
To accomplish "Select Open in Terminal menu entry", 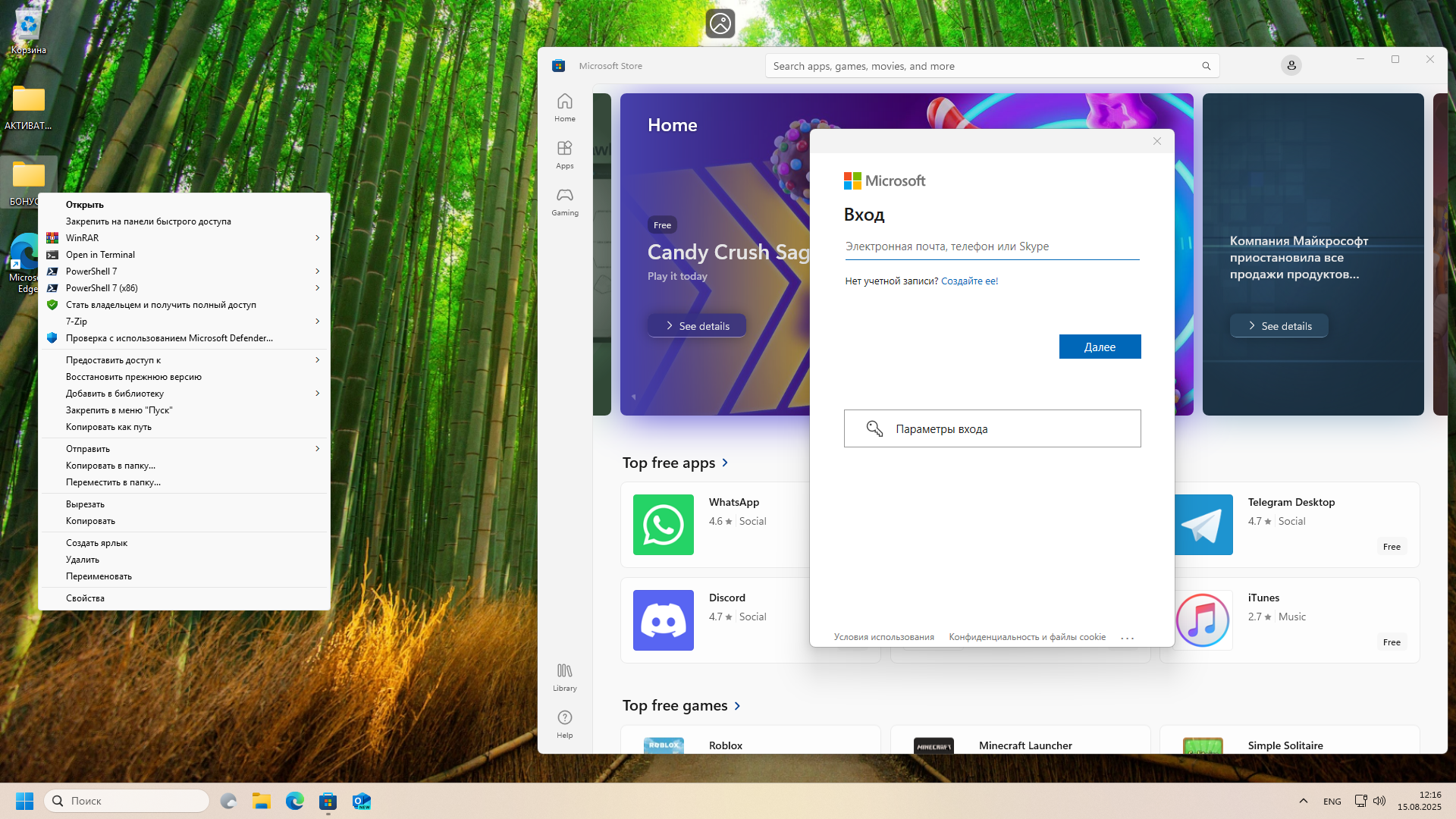I will coord(184,255).
